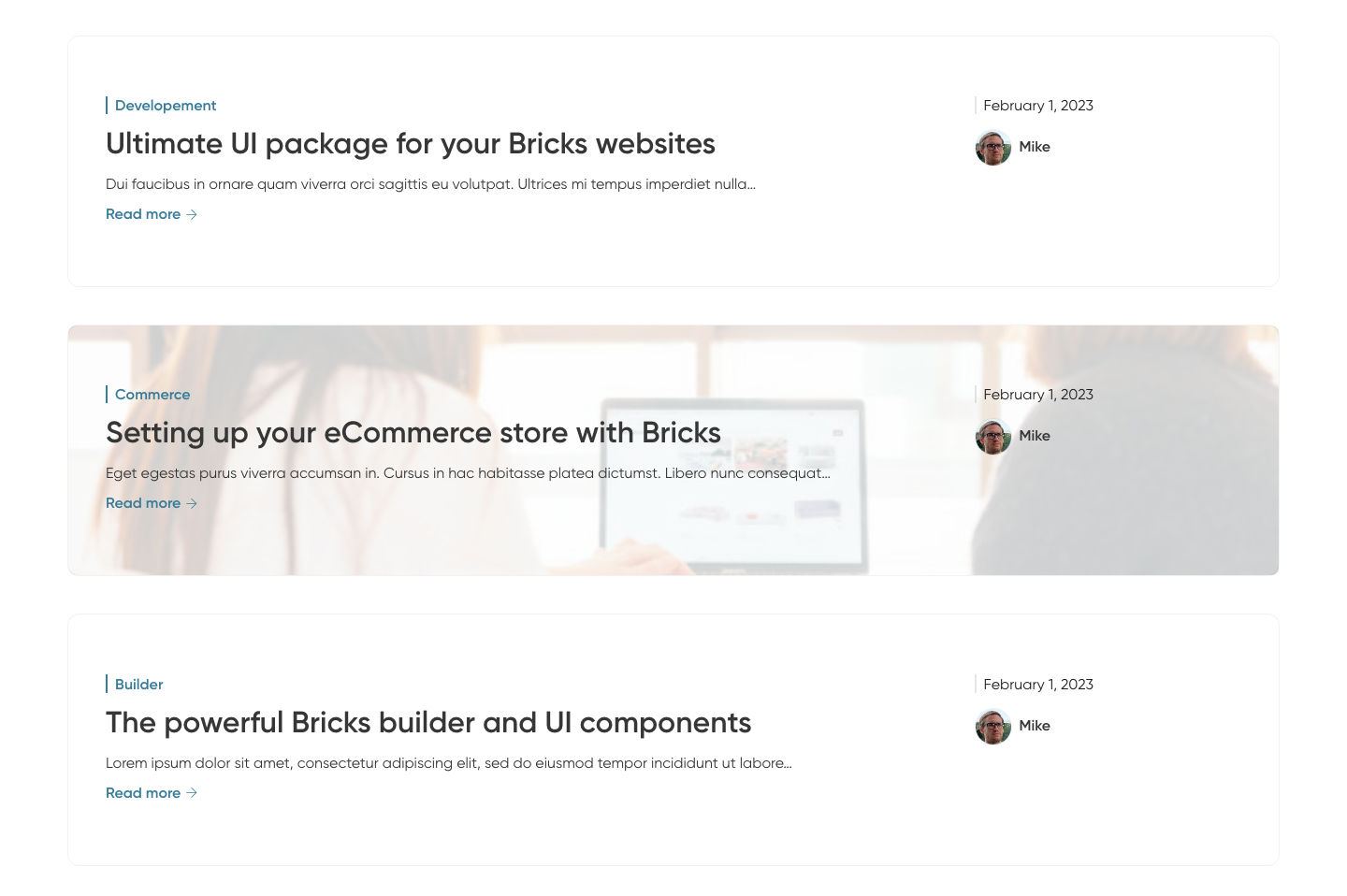Viewport: 1347px width, 896px height.
Task: Click Mike's avatar on the Ultimate UI post
Action: point(992,148)
